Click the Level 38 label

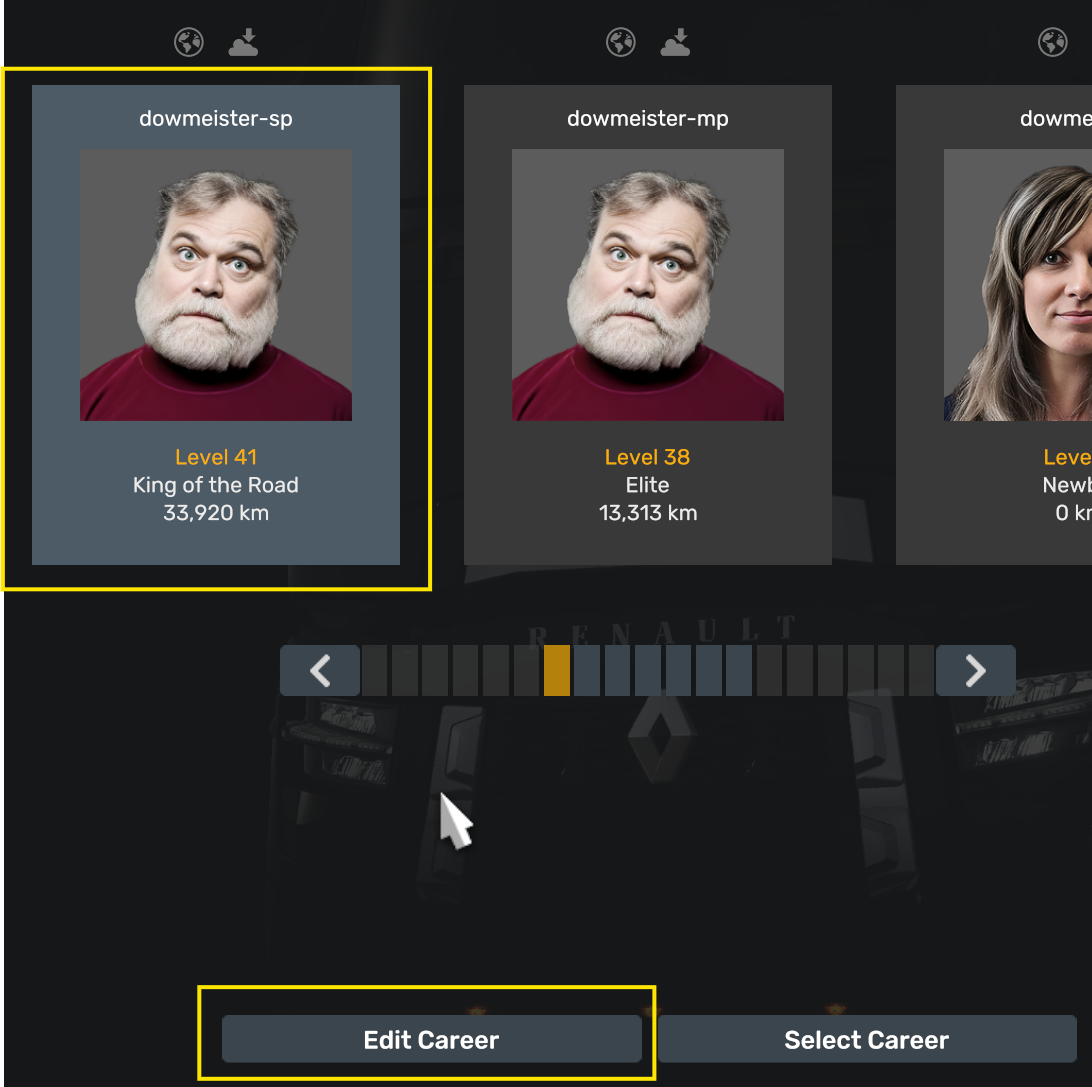click(648, 457)
